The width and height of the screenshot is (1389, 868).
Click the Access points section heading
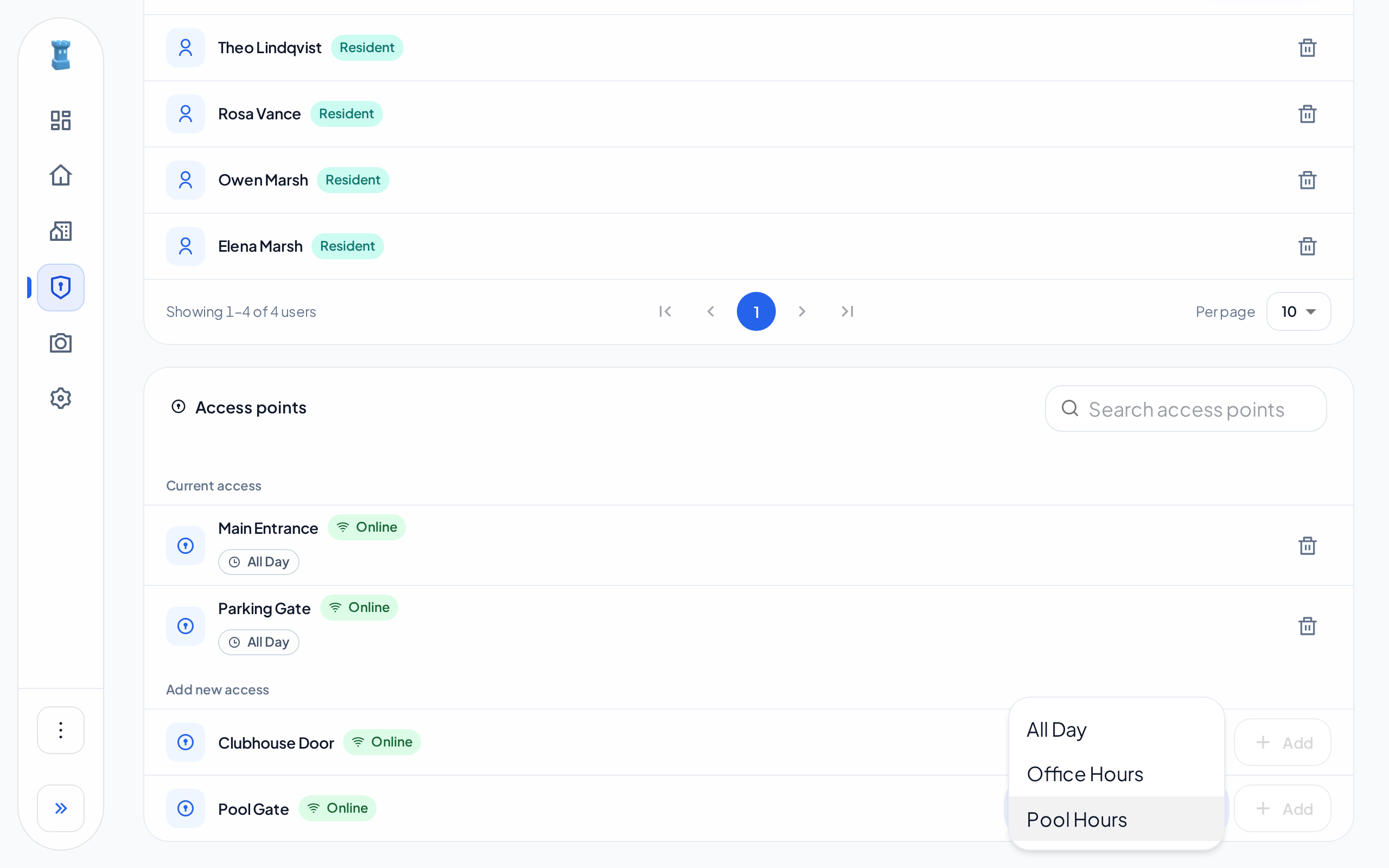pyautogui.click(x=251, y=407)
